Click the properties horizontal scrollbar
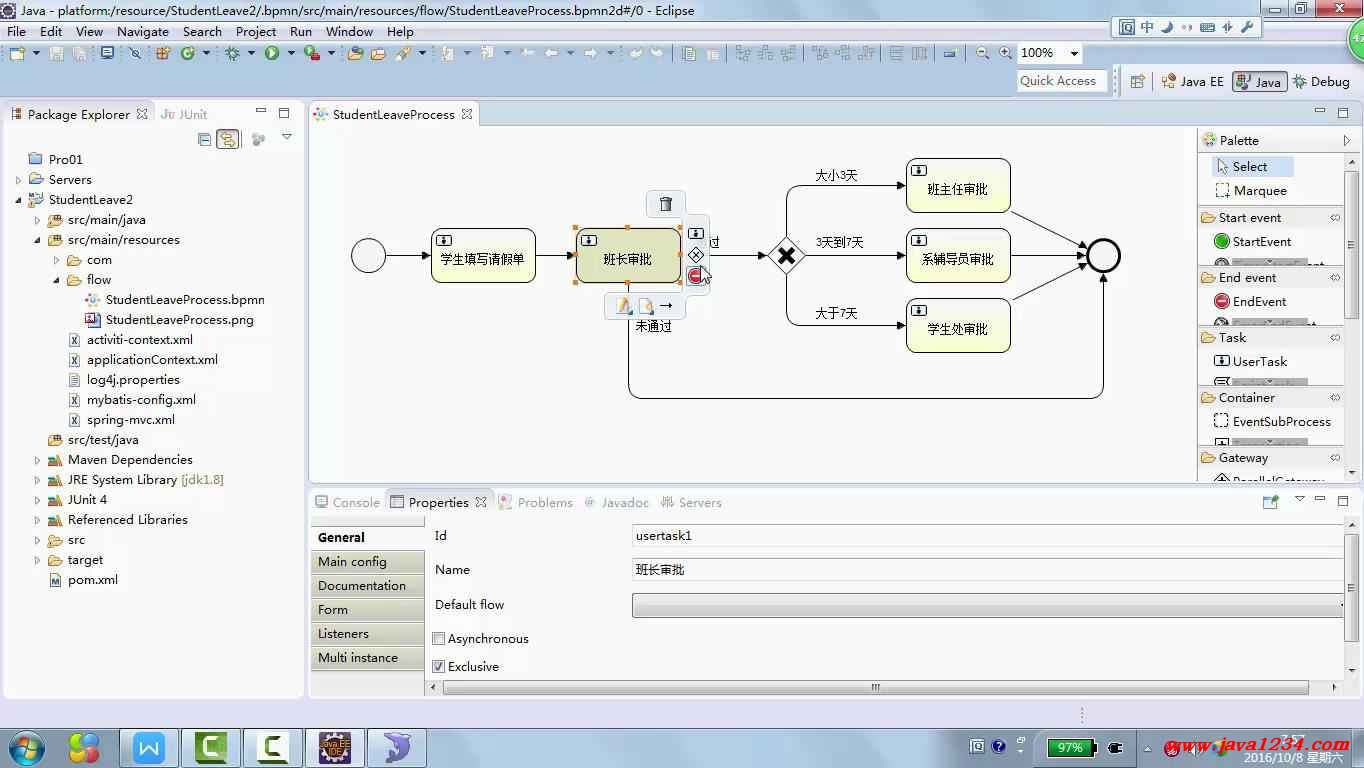 coord(876,687)
